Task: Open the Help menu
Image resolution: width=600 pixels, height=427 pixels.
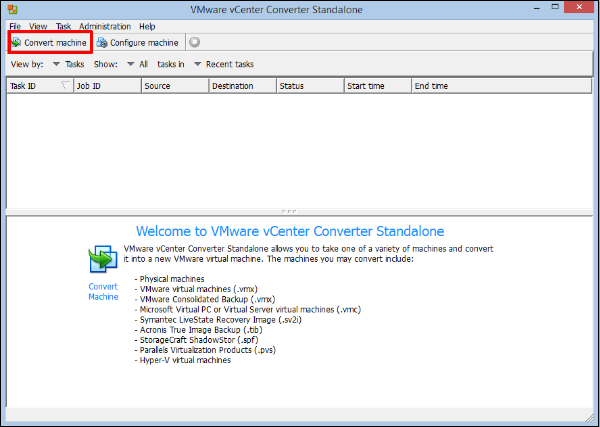Action: coord(147,26)
